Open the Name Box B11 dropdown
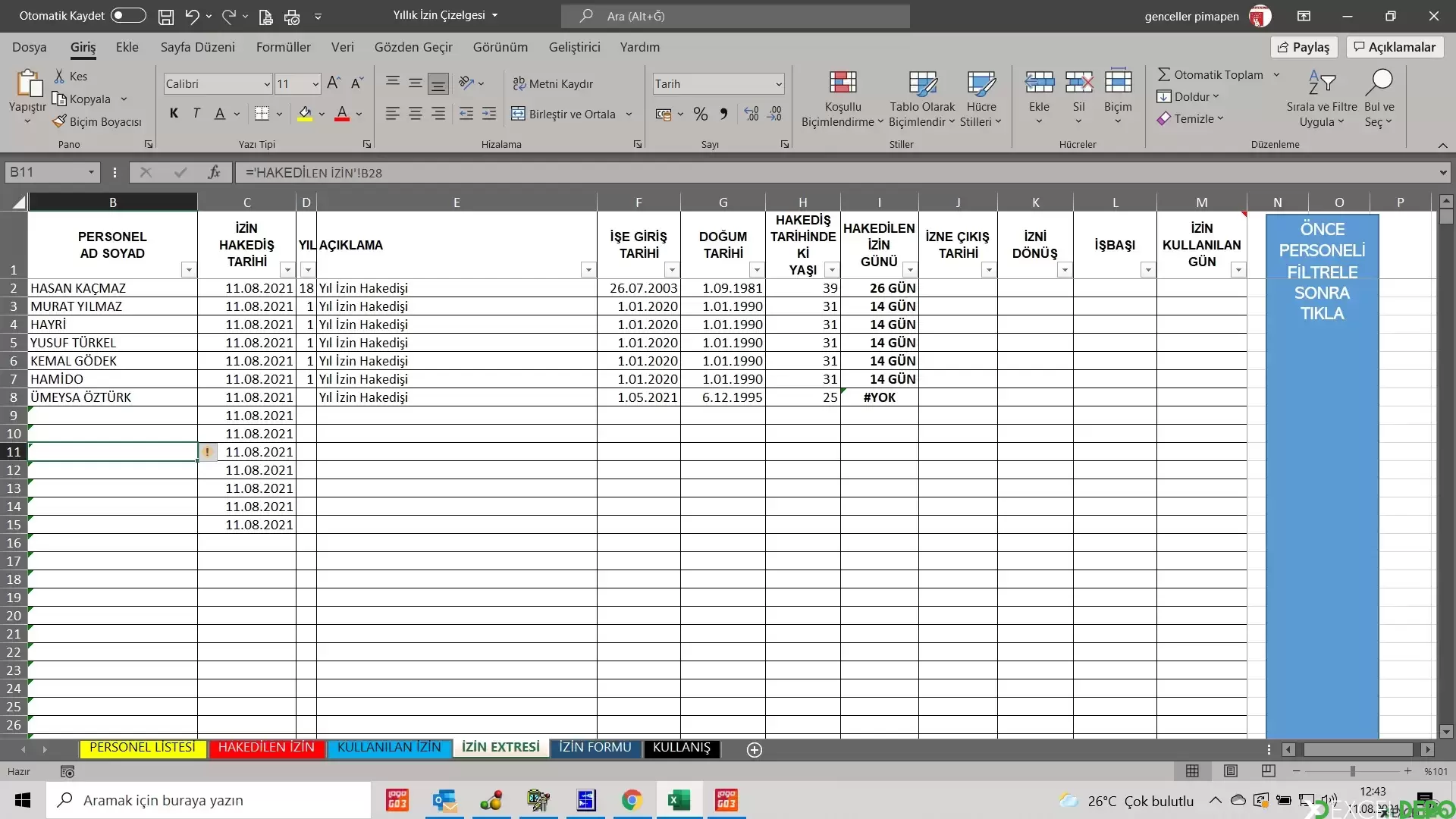This screenshot has height=819, width=1456. (x=91, y=173)
